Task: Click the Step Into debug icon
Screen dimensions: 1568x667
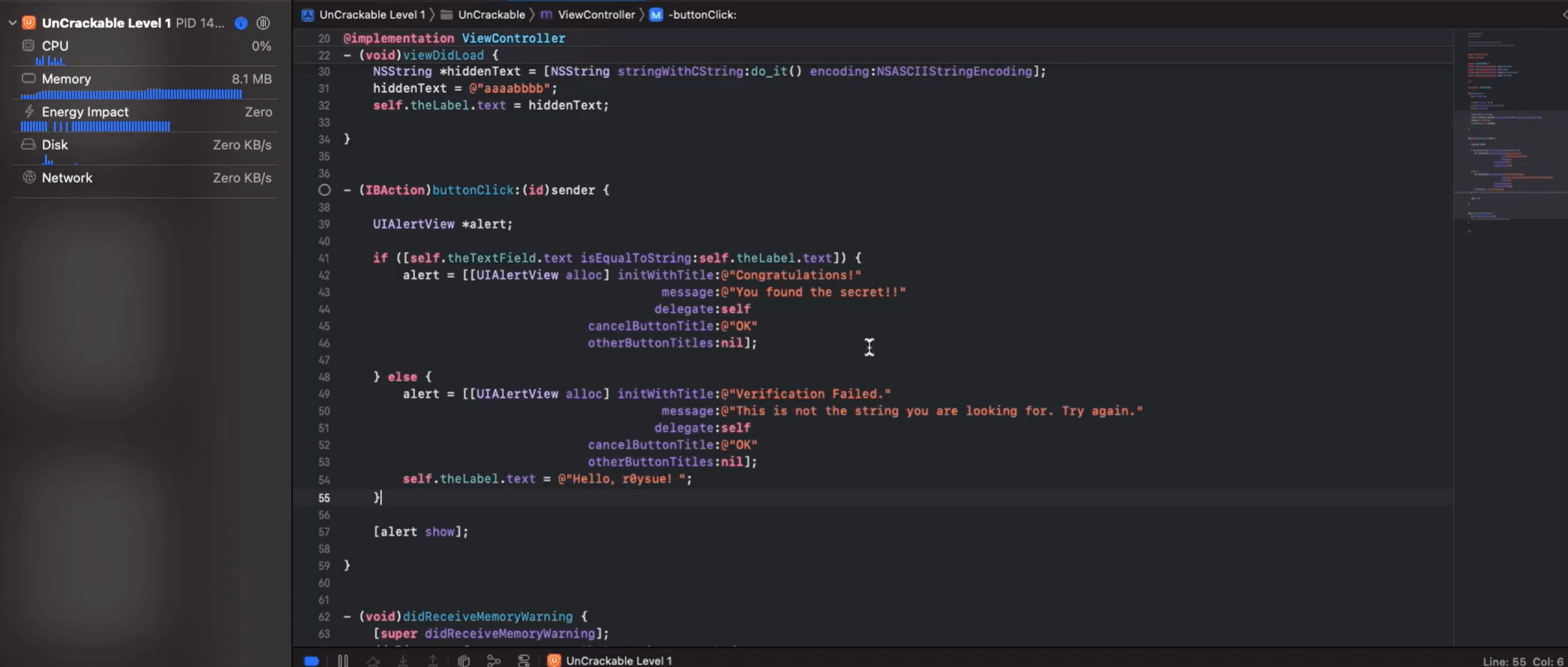Action: click(403, 660)
